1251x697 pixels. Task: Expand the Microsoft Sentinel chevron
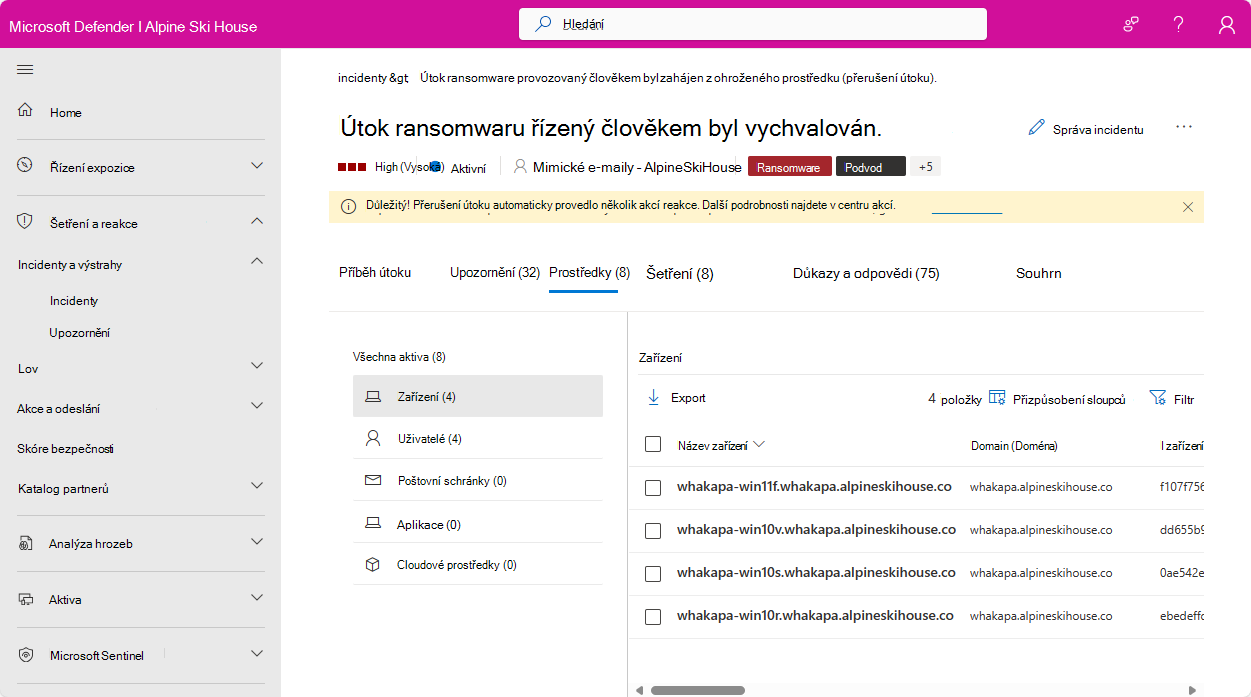click(x=257, y=654)
